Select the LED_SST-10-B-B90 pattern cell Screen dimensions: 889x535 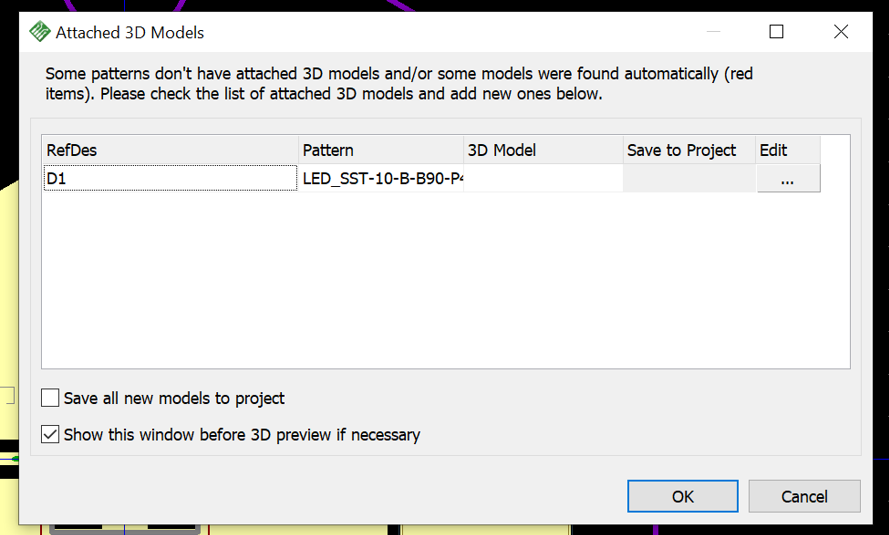pos(381,179)
